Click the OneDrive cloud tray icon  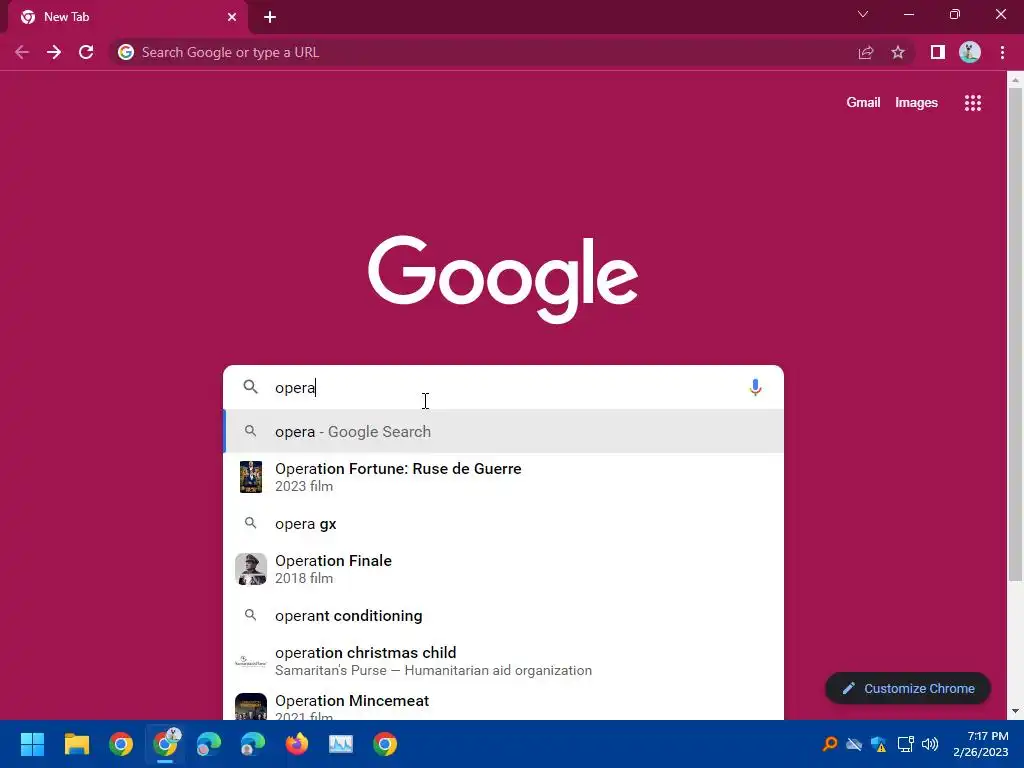(x=854, y=744)
